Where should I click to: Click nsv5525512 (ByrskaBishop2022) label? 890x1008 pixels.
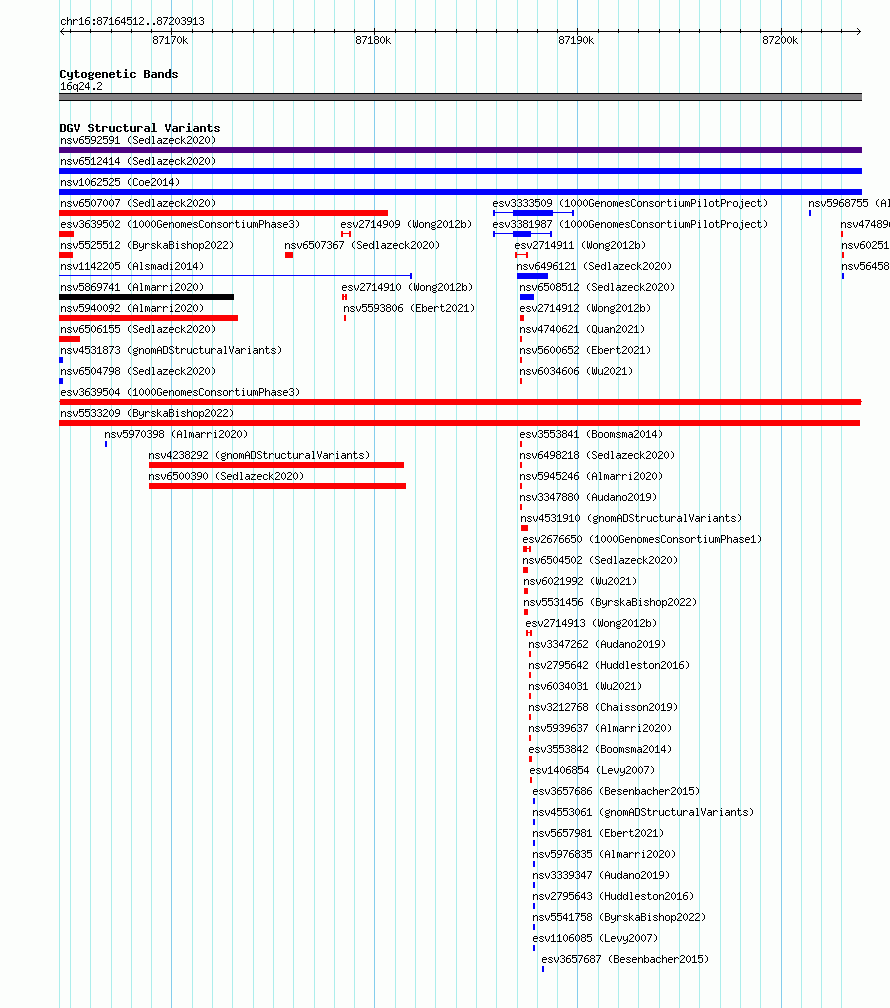point(147,246)
